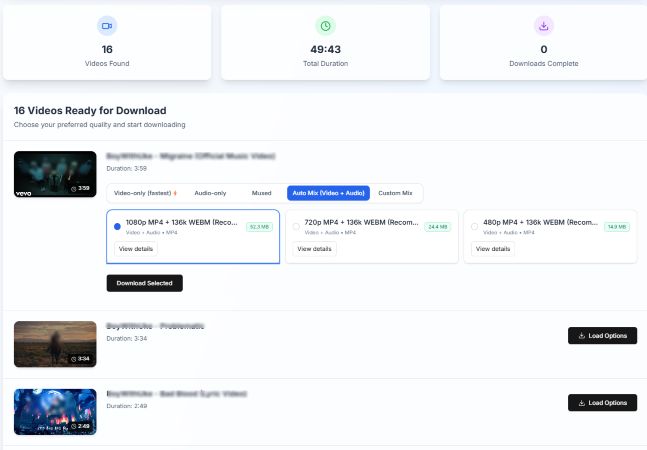Expand View details for the 720p option
This screenshot has height=450, width=647.
(x=314, y=248)
